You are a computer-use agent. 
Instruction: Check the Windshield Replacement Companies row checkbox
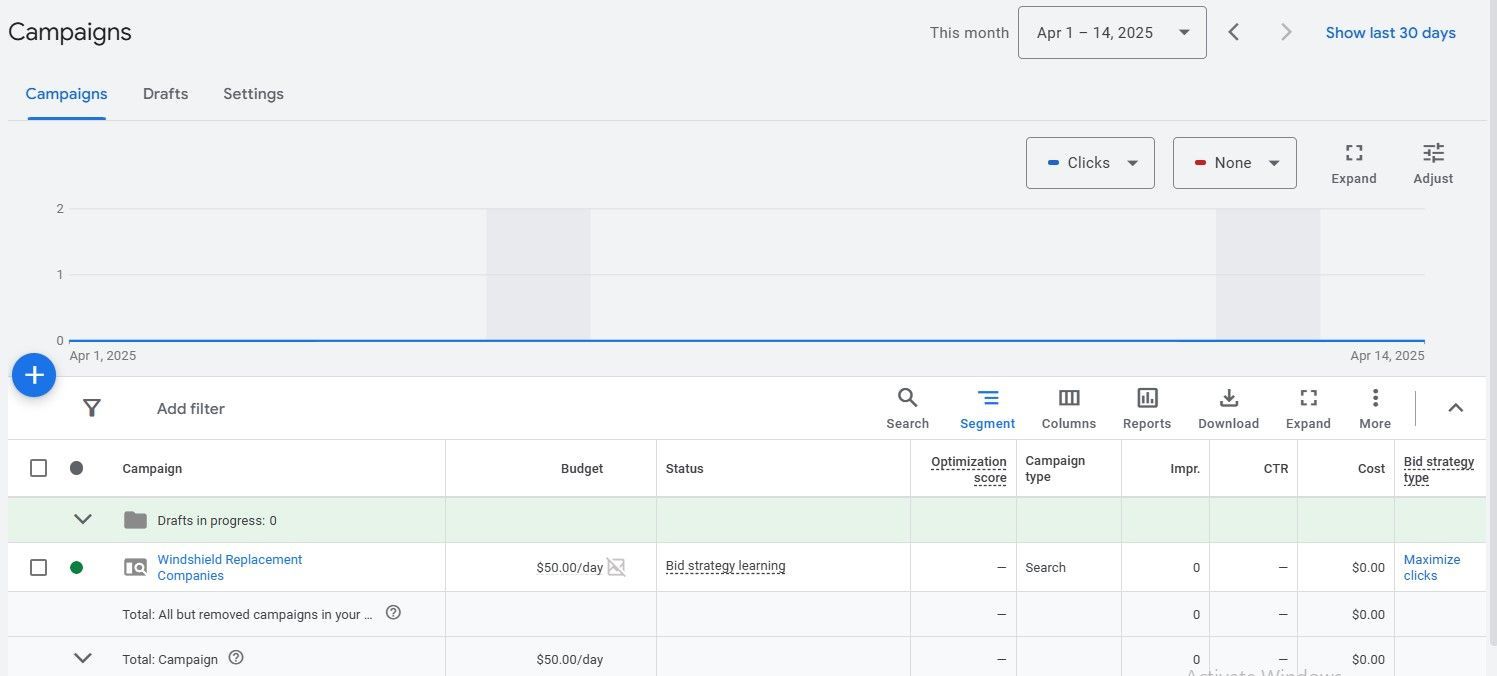coord(38,567)
